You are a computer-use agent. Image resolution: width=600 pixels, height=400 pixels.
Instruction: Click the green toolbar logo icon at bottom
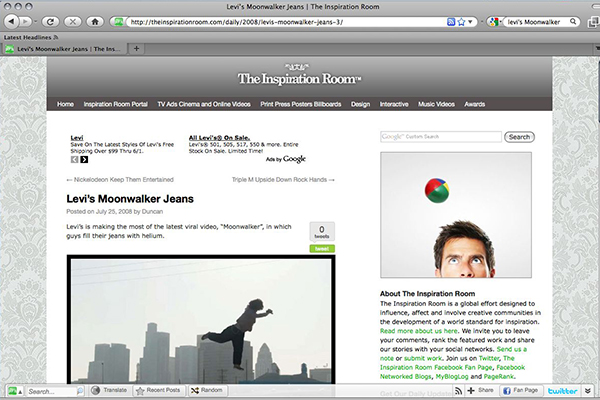pos(13,391)
